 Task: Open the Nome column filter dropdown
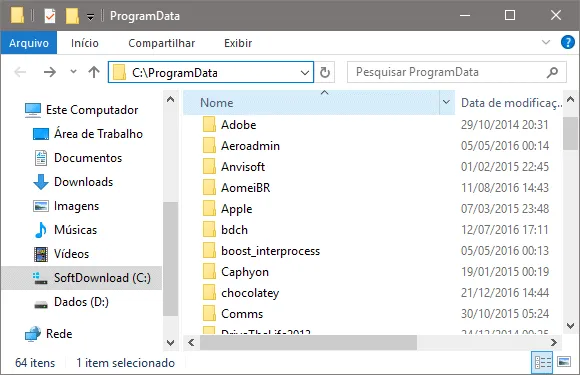point(446,102)
